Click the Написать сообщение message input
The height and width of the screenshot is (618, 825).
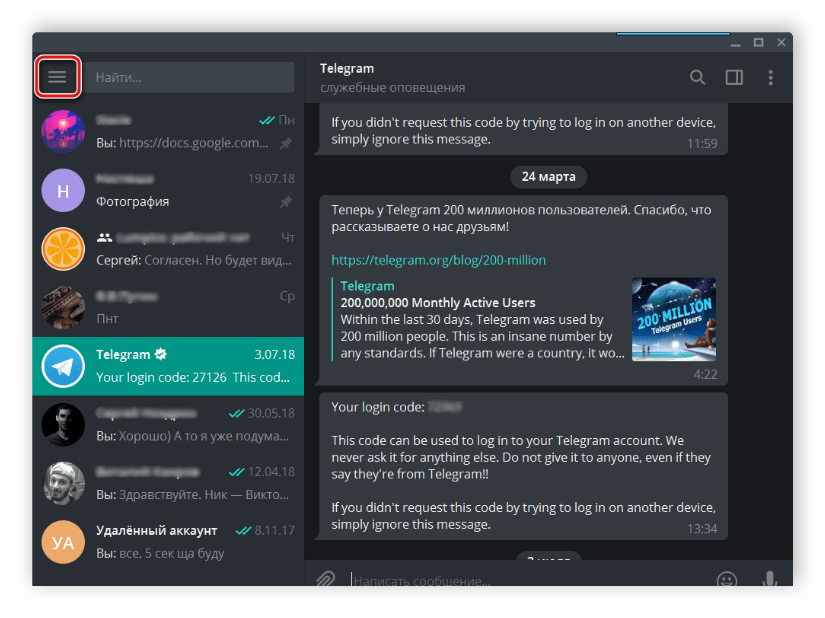(520, 580)
